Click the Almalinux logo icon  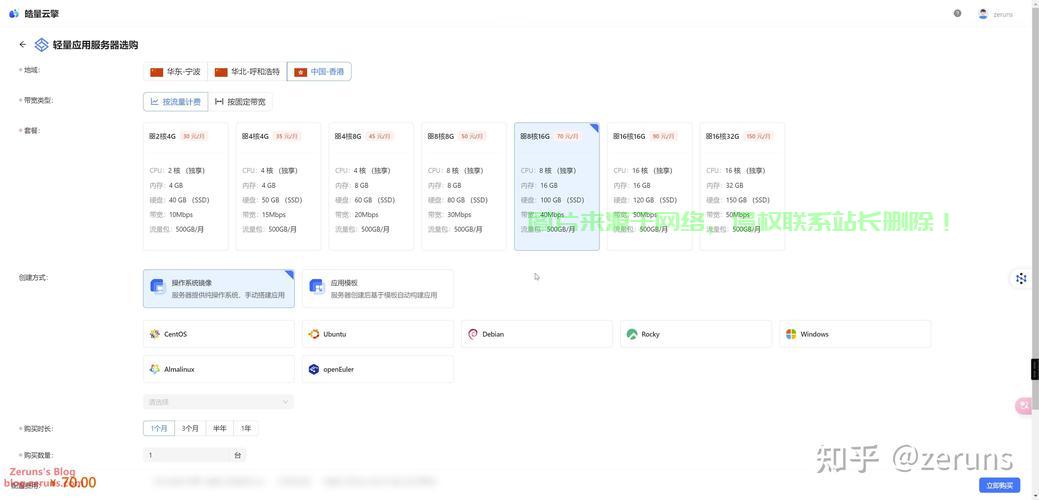click(155, 369)
